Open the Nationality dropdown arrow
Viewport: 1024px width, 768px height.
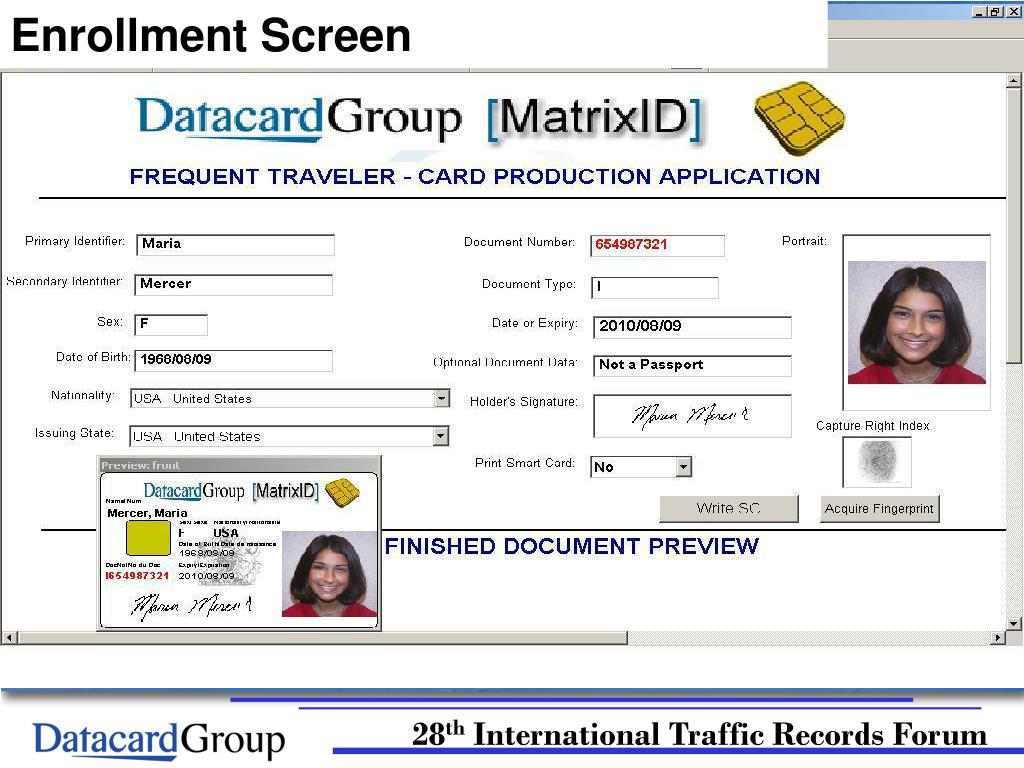[x=442, y=398]
